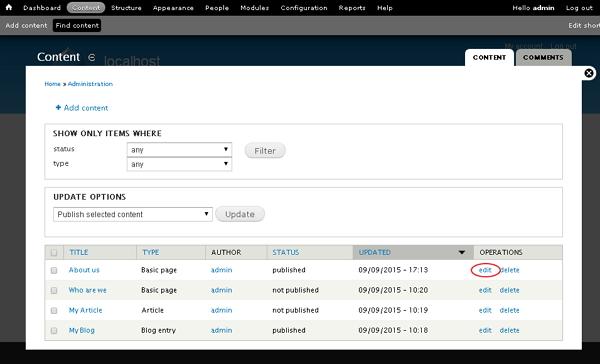Open the Configuration menu
The height and width of the screenshot is (364, 600).
pyautogui.click(x=304, y=8)
